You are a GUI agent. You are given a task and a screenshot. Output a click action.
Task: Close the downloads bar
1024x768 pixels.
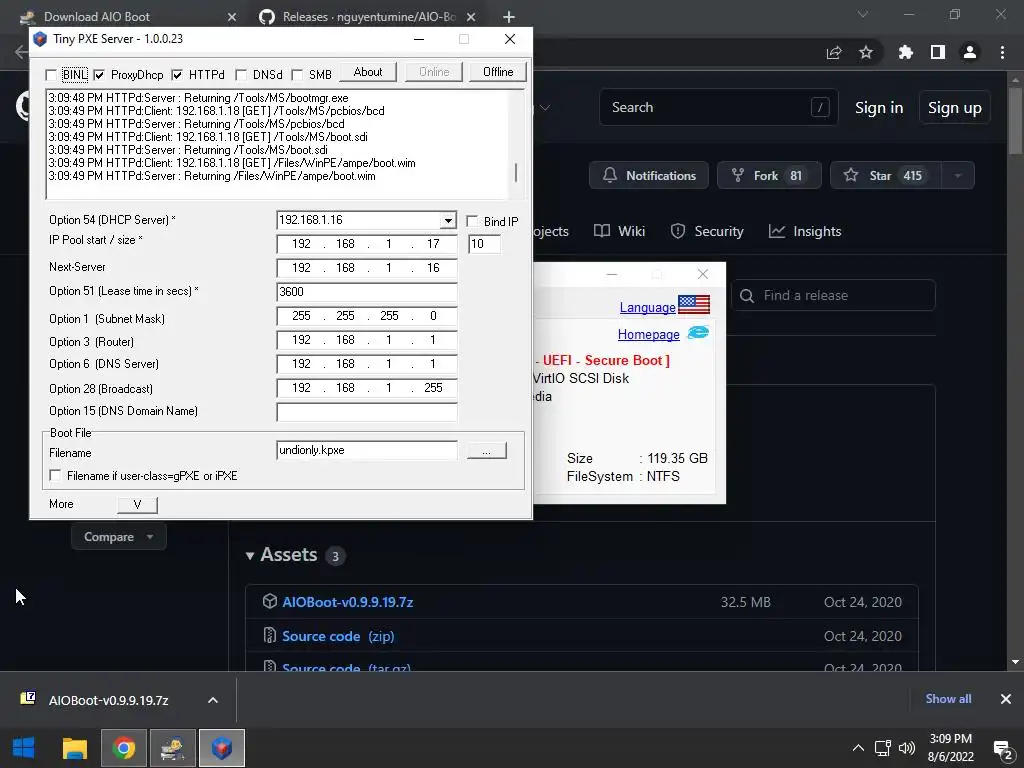point(1006,699)
